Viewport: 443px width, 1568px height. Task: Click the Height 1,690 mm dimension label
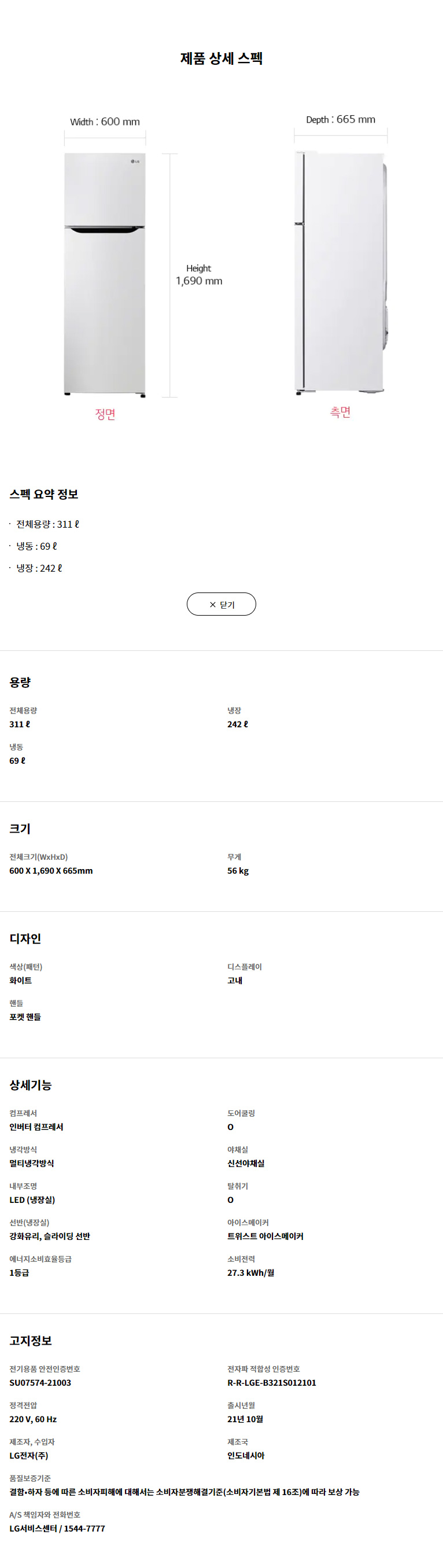(x=199, y=274)
